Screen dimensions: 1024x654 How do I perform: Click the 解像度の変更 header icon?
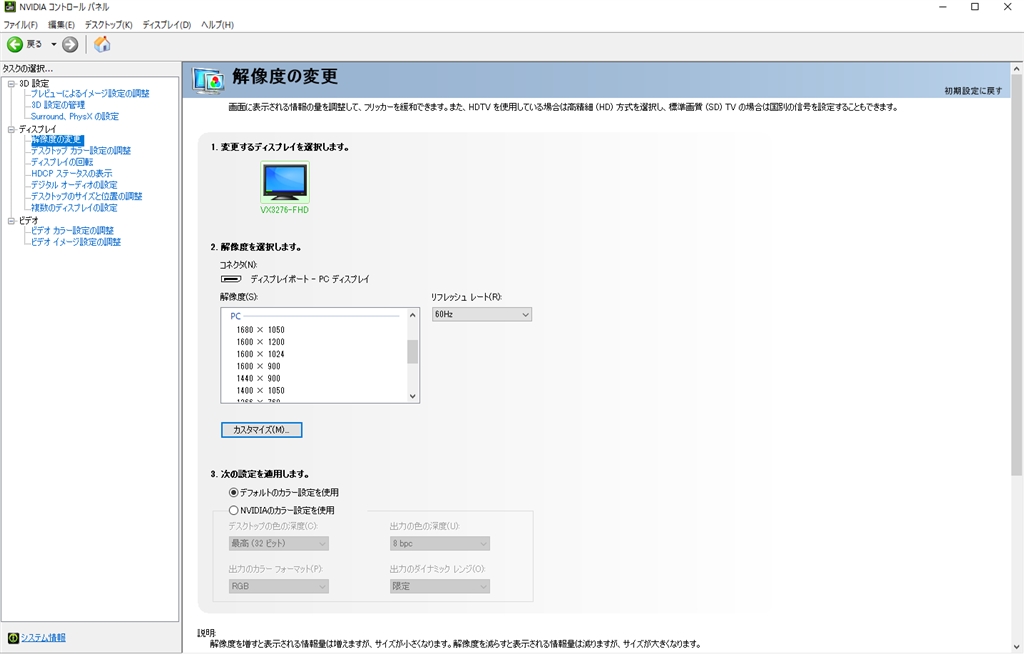coord(208,80)
